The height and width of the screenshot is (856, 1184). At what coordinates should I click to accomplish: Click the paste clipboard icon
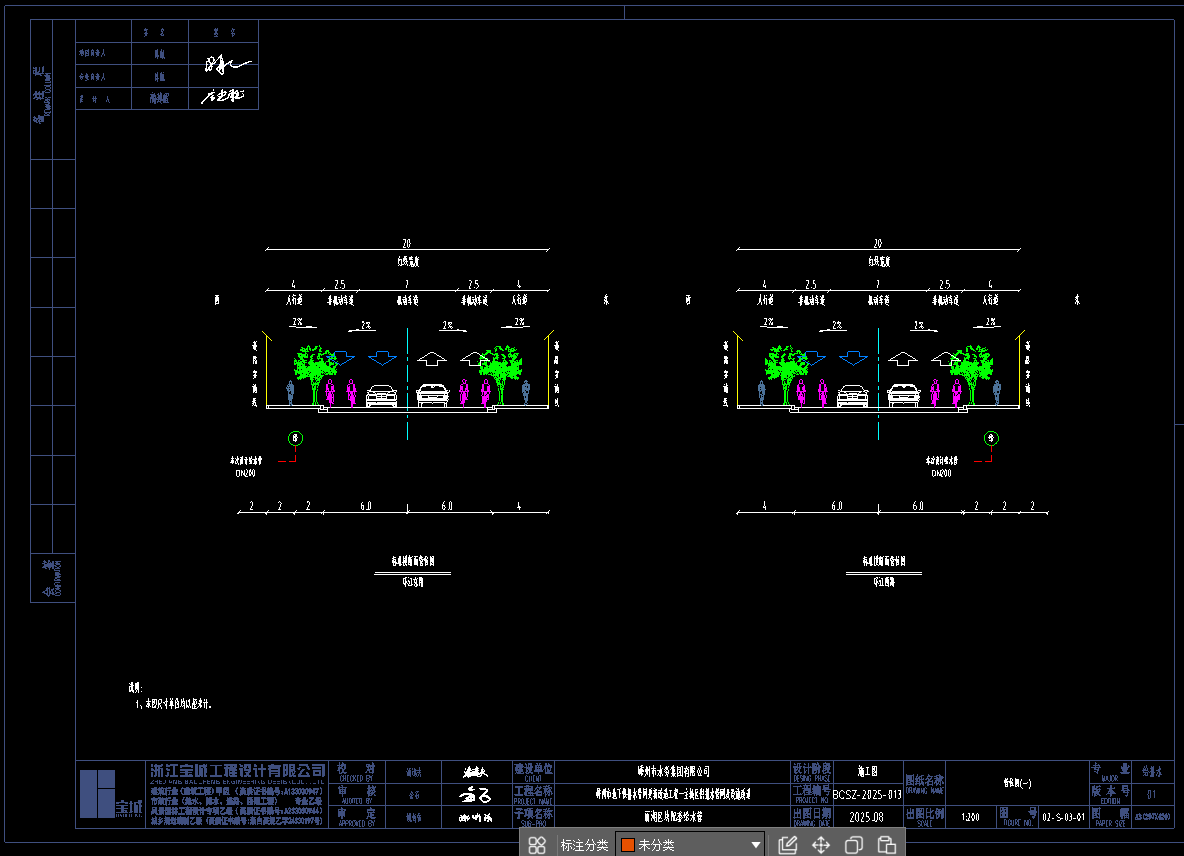click(x=886, y=845)
